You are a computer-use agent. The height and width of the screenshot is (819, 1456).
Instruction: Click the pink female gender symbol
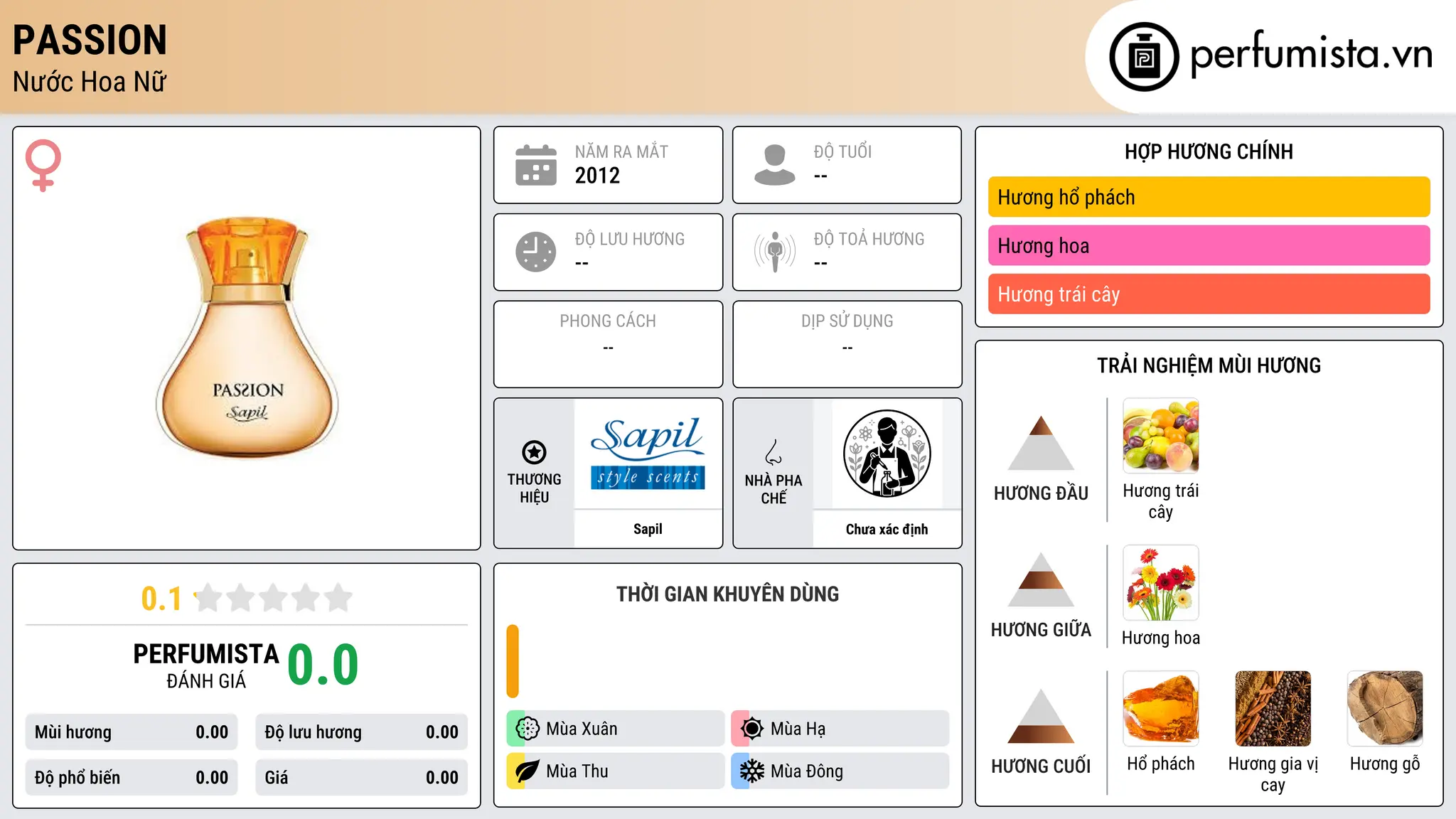(43, 165)
